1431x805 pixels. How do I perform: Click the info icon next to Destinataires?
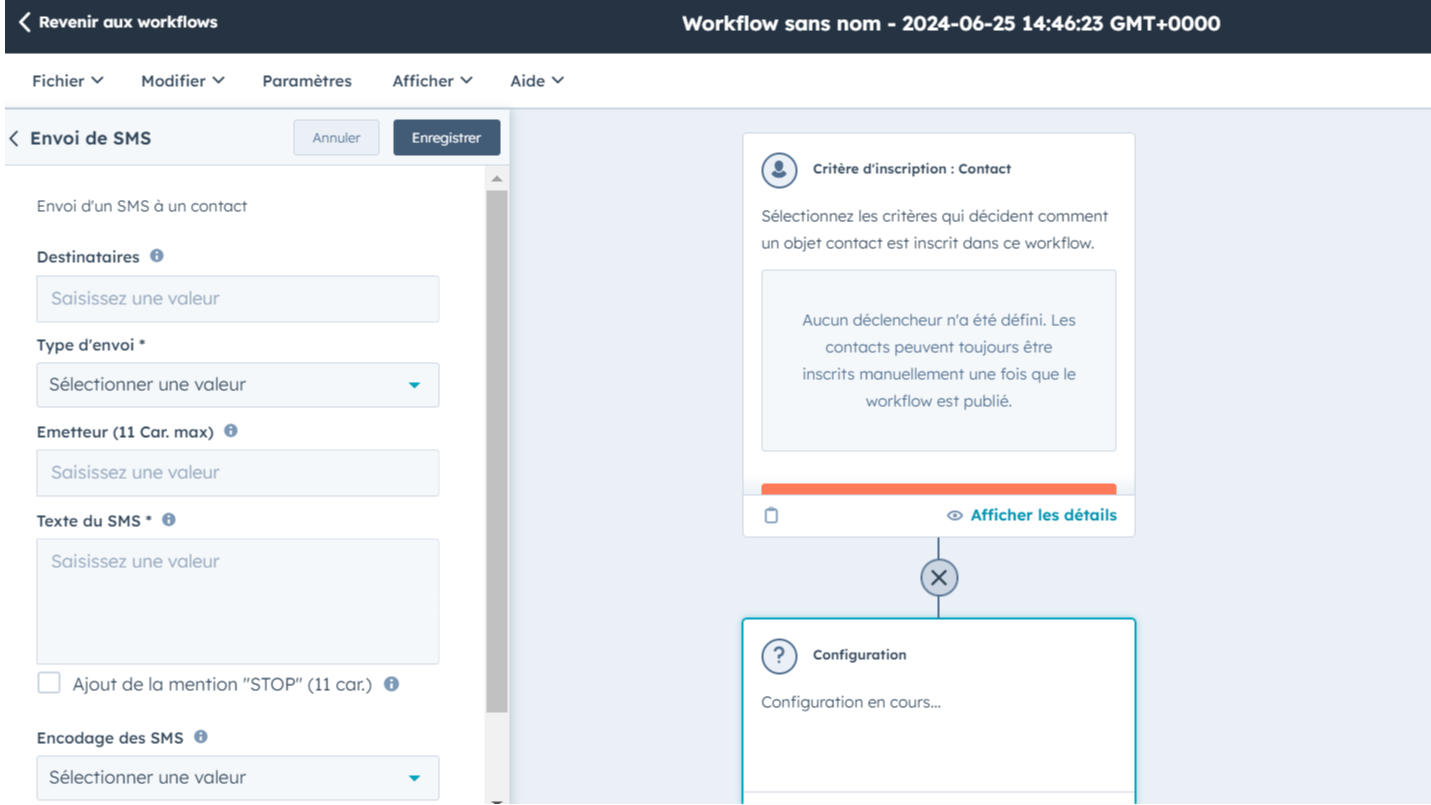[x=157, y=256]
